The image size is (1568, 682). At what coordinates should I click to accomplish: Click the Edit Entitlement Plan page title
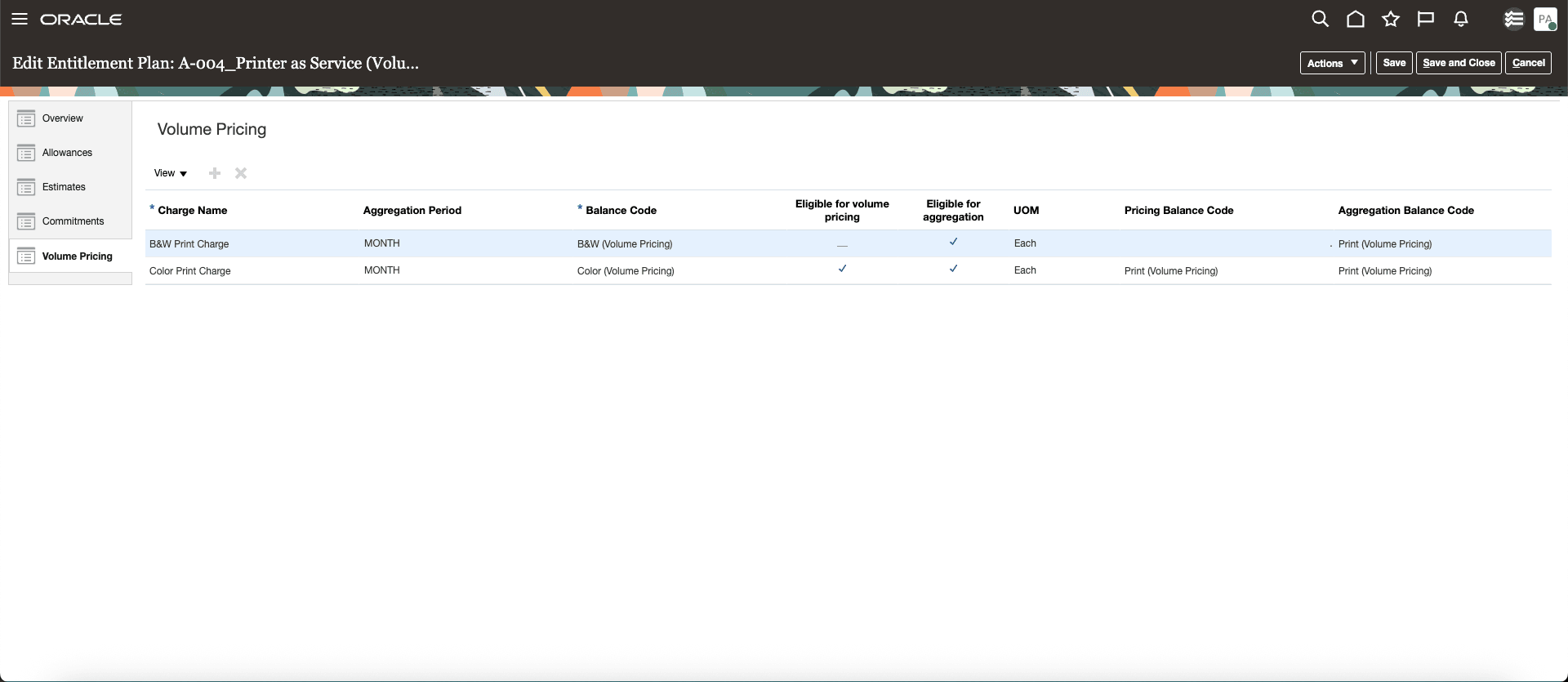click(x=216, y=63)
